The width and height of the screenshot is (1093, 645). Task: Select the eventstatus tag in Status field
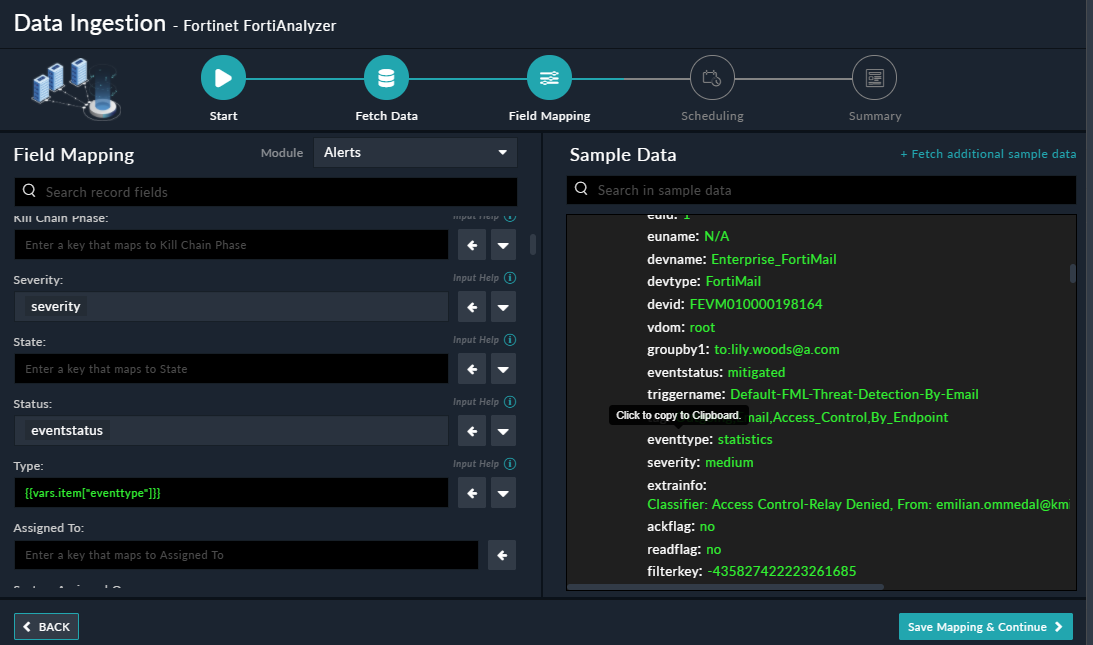pyautogui.click(x=67, y=430)
